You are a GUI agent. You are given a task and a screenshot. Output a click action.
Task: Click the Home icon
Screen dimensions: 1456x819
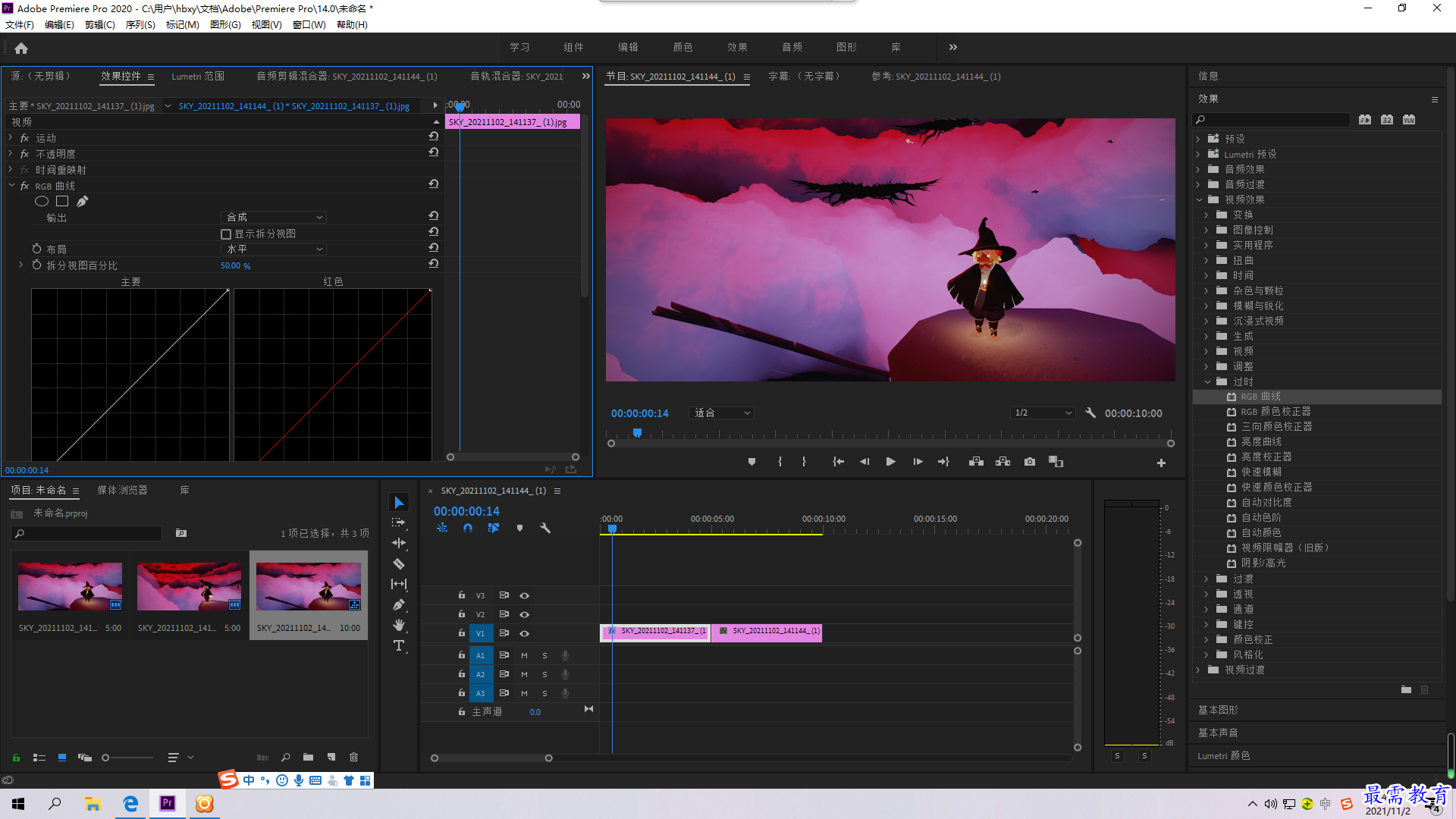point(21,48)
